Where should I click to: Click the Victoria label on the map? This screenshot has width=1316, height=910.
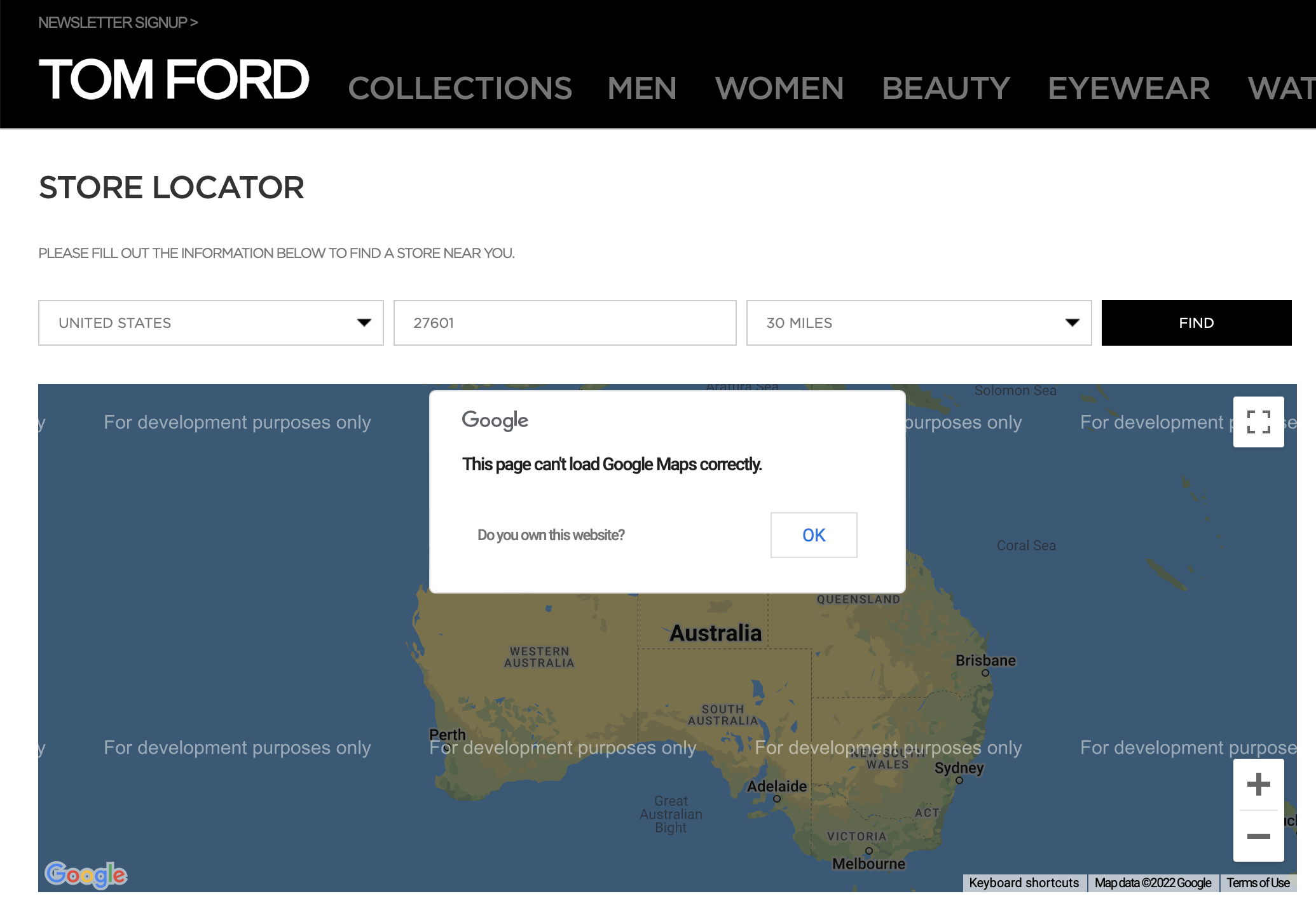[856, 836]
